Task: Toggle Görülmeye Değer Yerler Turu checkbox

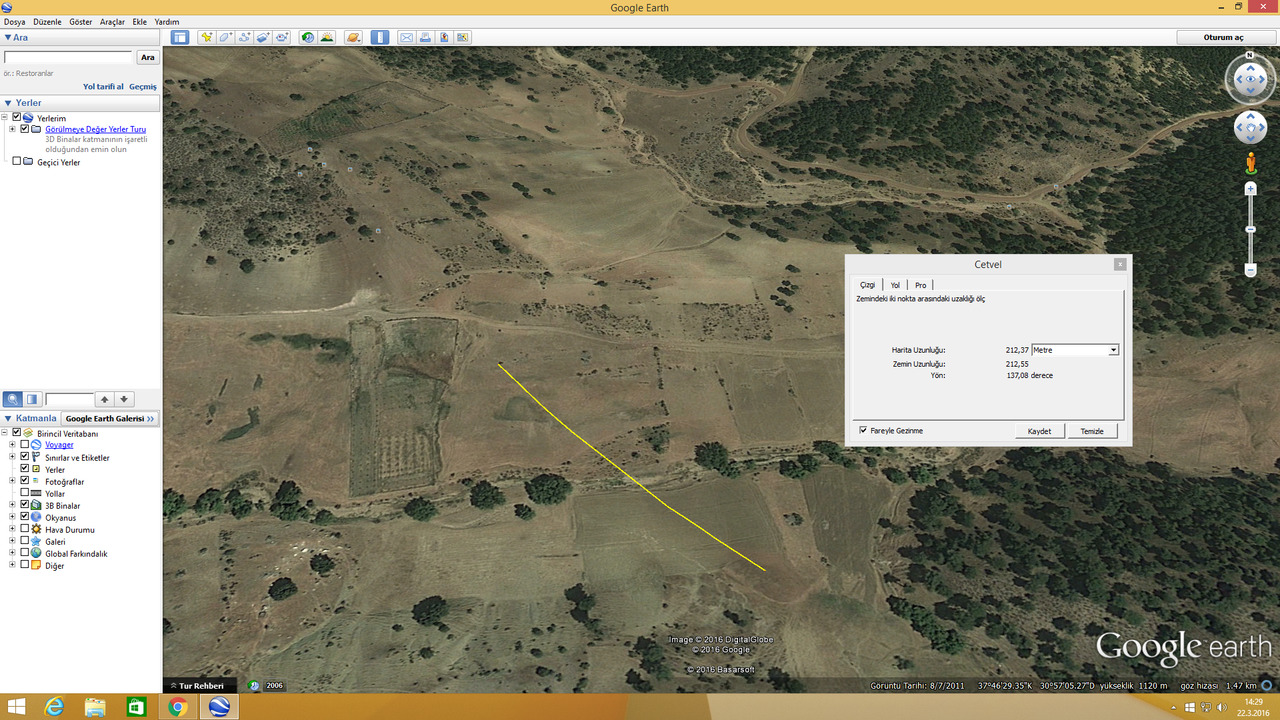Action: pos(25,129)
